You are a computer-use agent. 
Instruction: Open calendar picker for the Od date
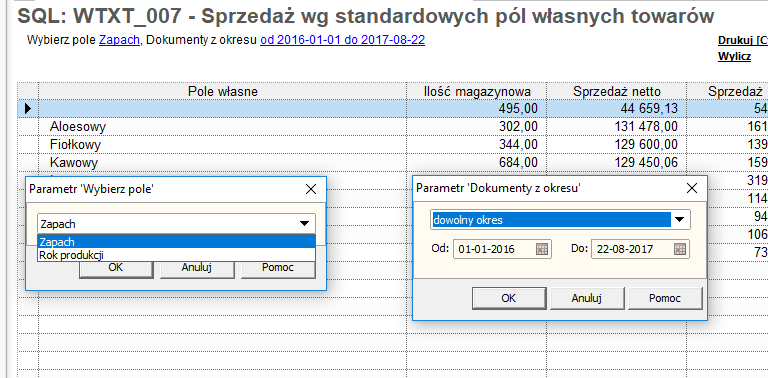(541, 249)
